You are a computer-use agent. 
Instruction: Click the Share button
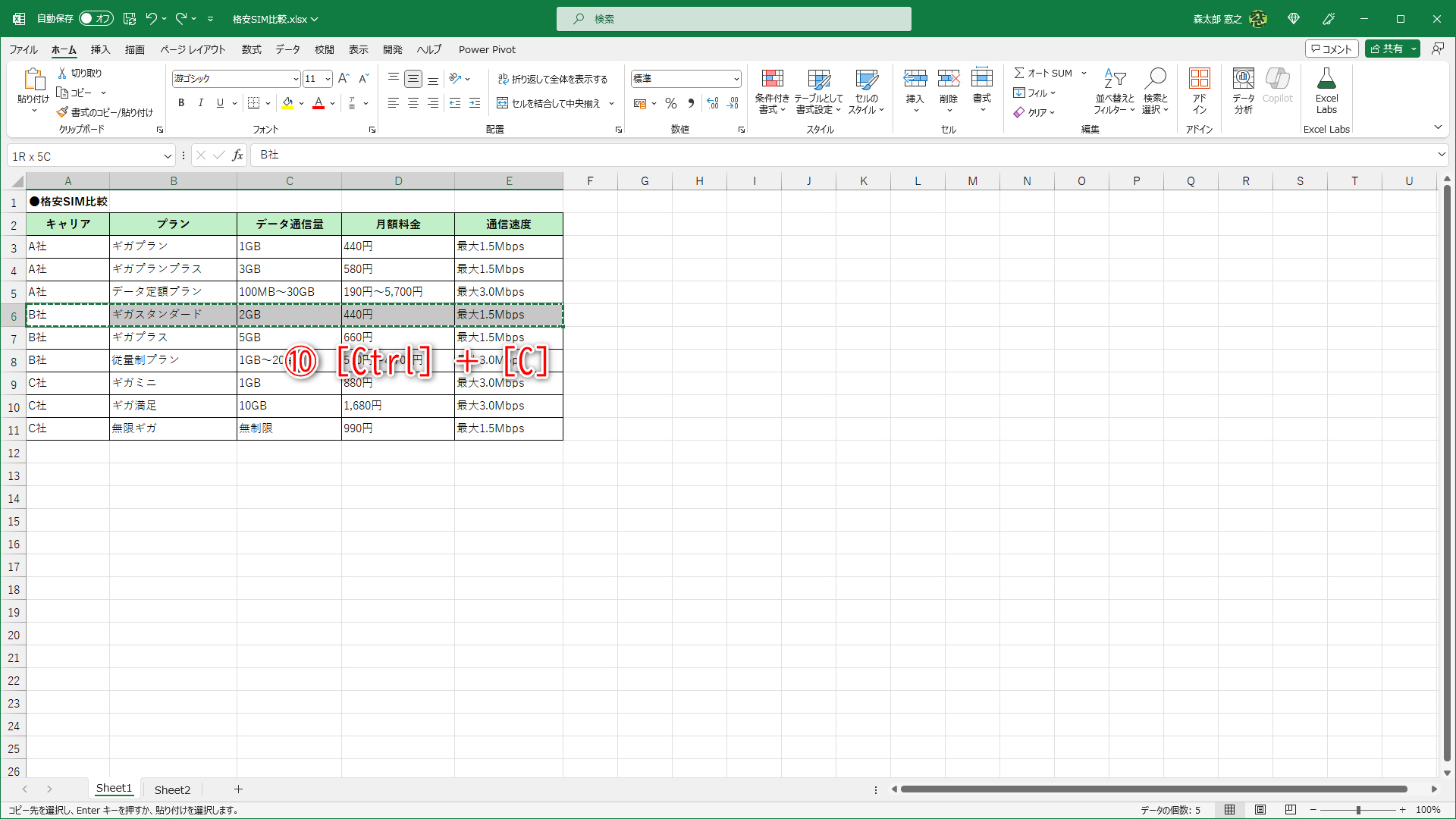pos(1386,49)
